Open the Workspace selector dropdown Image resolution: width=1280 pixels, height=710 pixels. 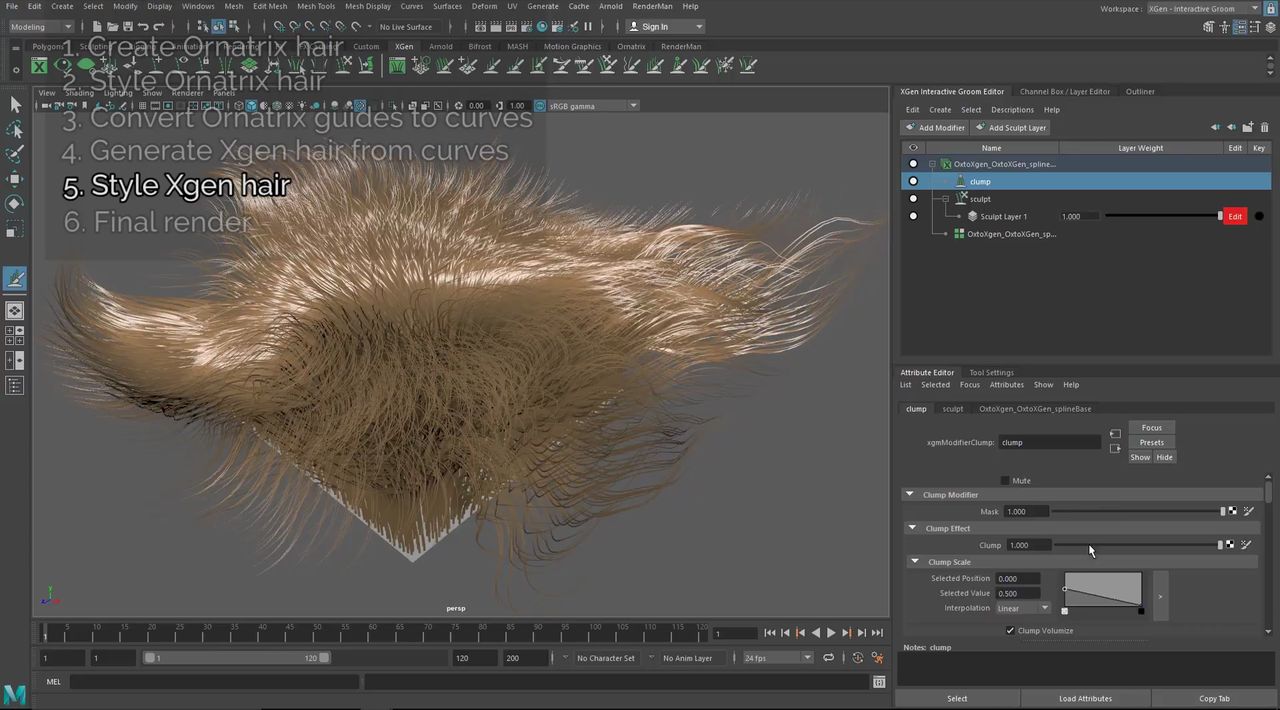pos(1203,9)
